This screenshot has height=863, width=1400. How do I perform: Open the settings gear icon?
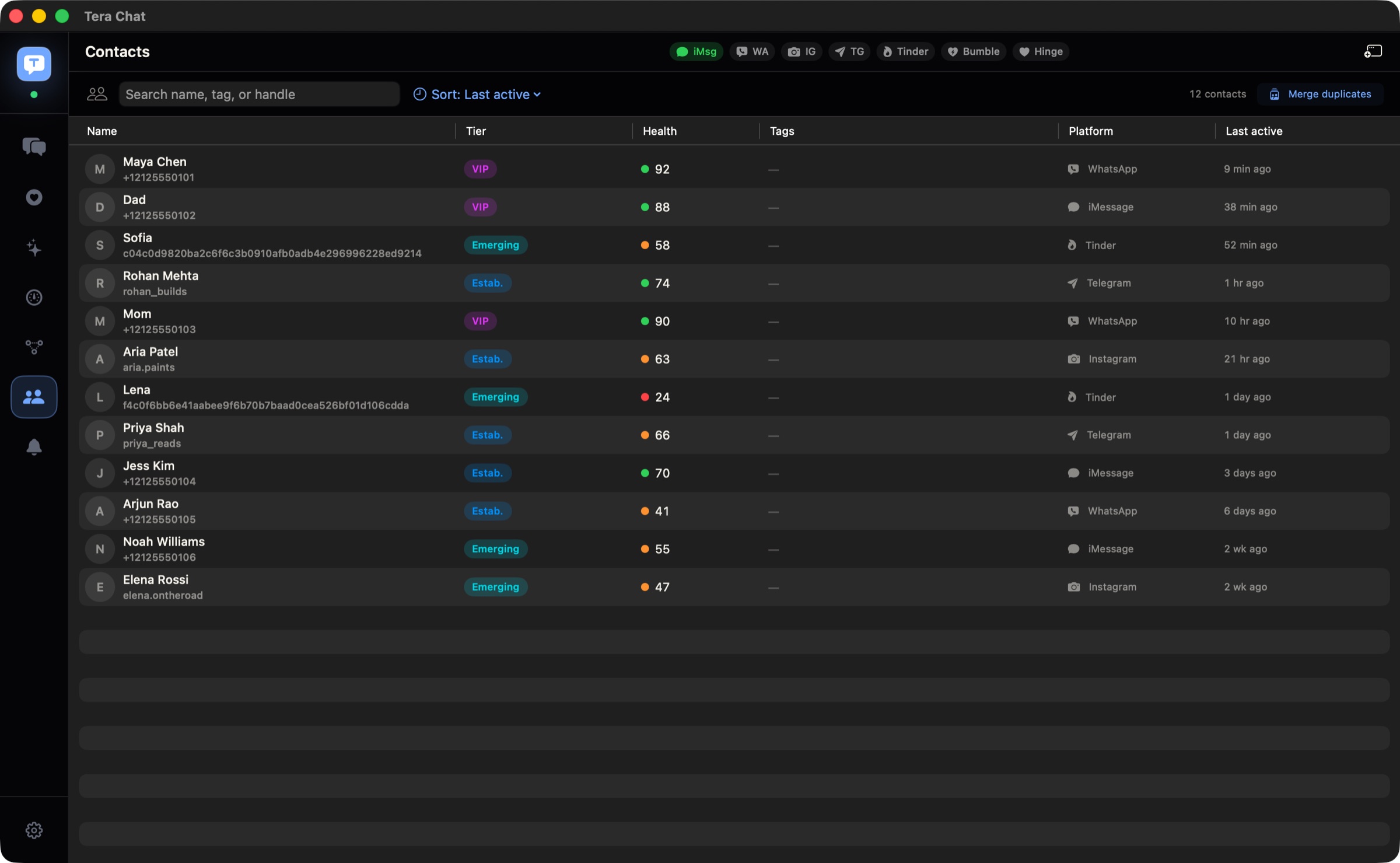coord(34,830)
